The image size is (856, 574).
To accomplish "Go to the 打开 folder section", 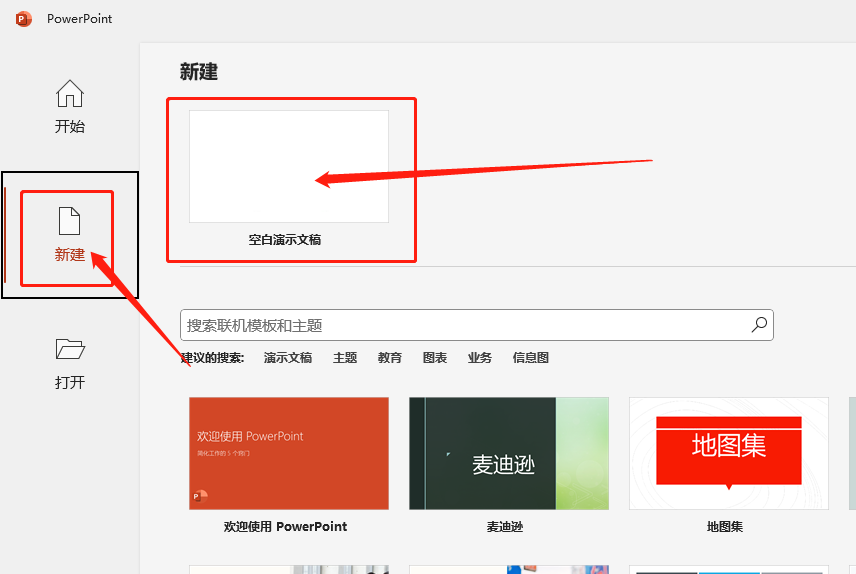I will tap(70, 364).
